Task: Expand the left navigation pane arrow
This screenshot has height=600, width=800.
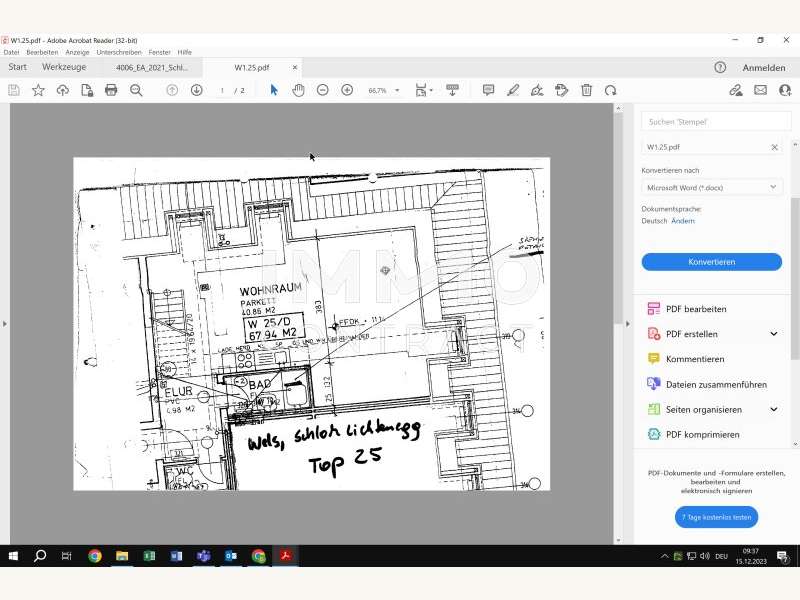Action: (x=5, y=324)
